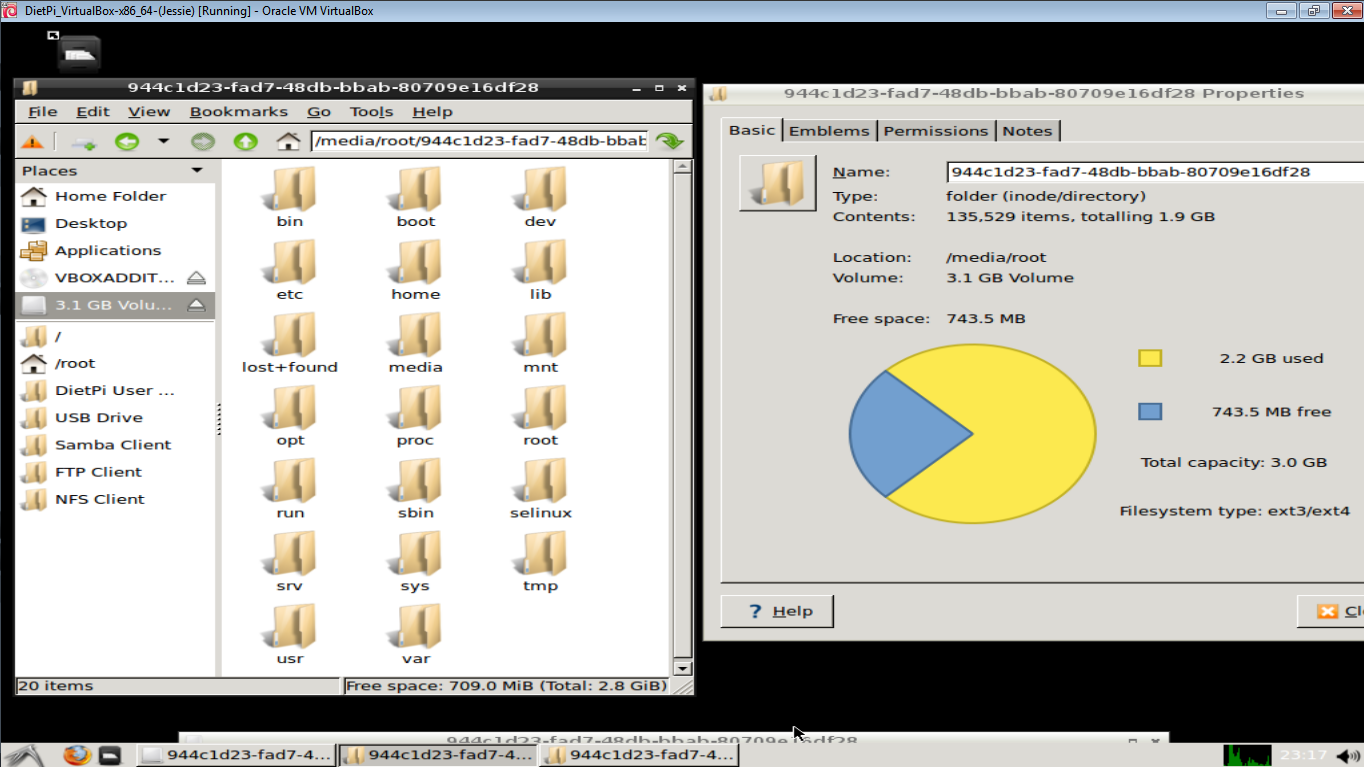This screenshot has height=767, width=1364.
Task: Select the opt folder
Action: pos(290,416)
